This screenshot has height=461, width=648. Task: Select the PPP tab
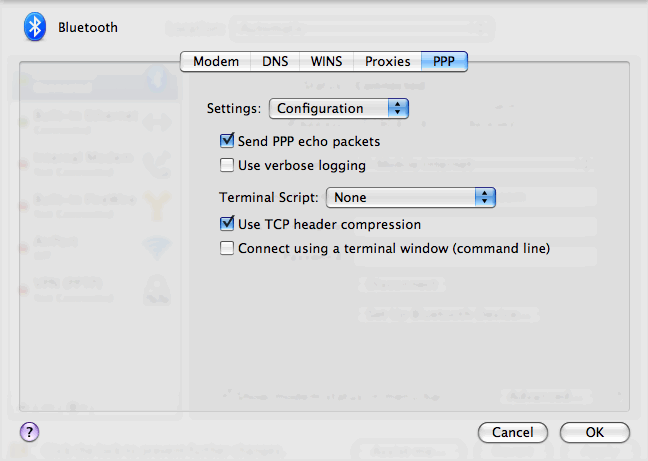pyautogui.click(x=444, y=61)
